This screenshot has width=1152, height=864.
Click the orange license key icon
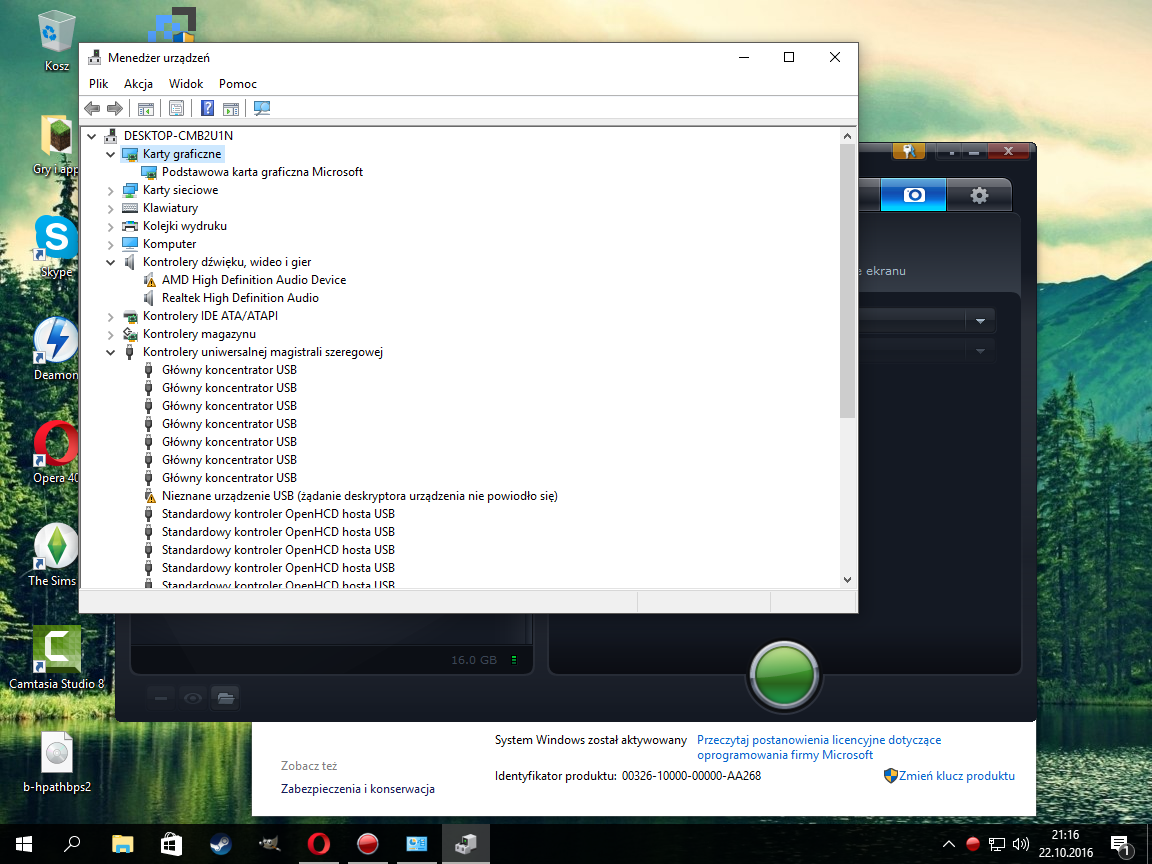click(x=908, y=151)
